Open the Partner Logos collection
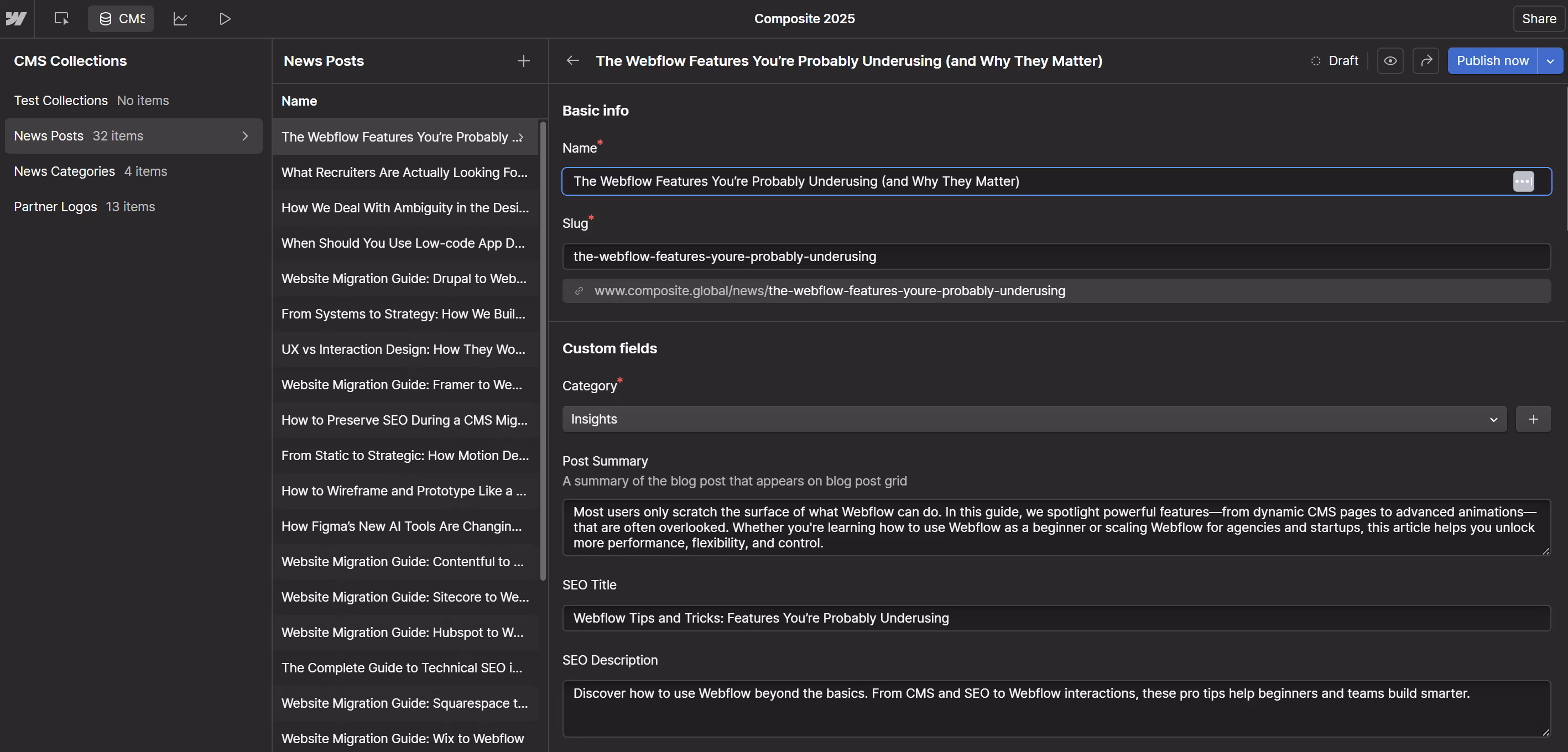Screen dimensions: 1568x752 tap(55, 206)
